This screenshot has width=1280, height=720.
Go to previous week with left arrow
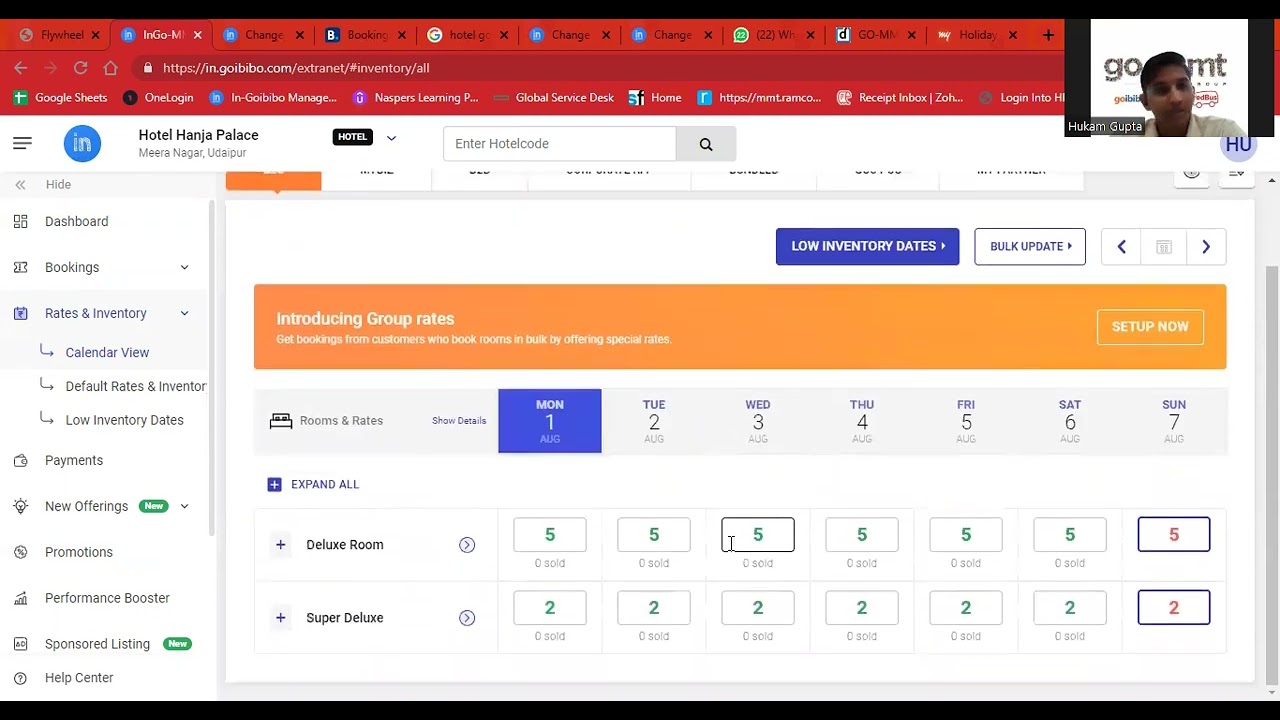tap(1121, 247)
